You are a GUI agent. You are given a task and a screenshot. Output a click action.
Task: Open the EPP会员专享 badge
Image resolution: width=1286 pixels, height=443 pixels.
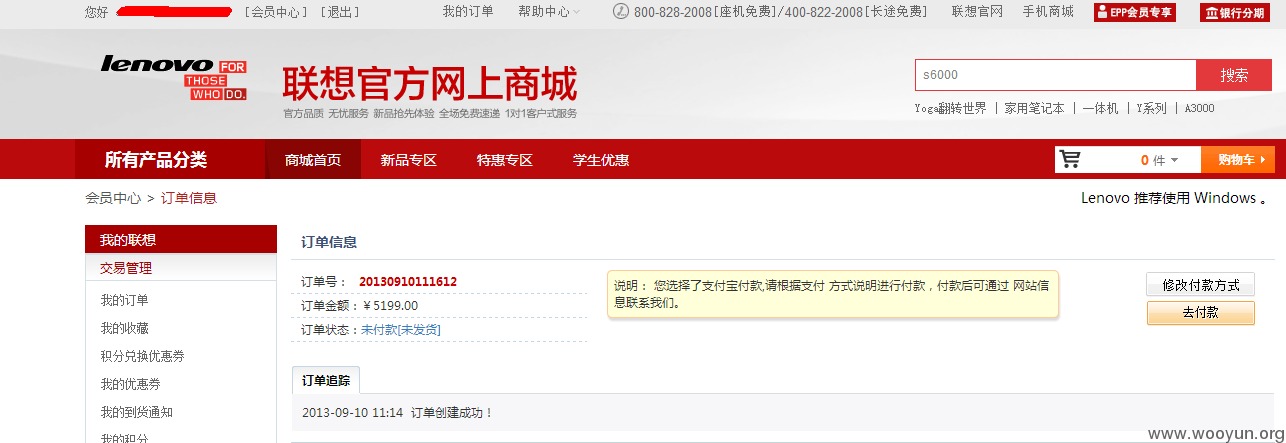click(x=1135, y=12)
